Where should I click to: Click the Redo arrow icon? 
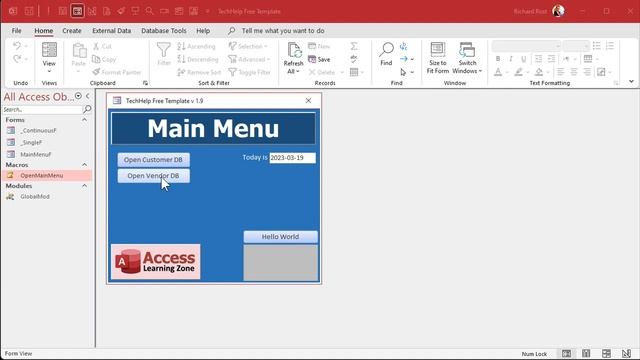(x=17, y=59)
